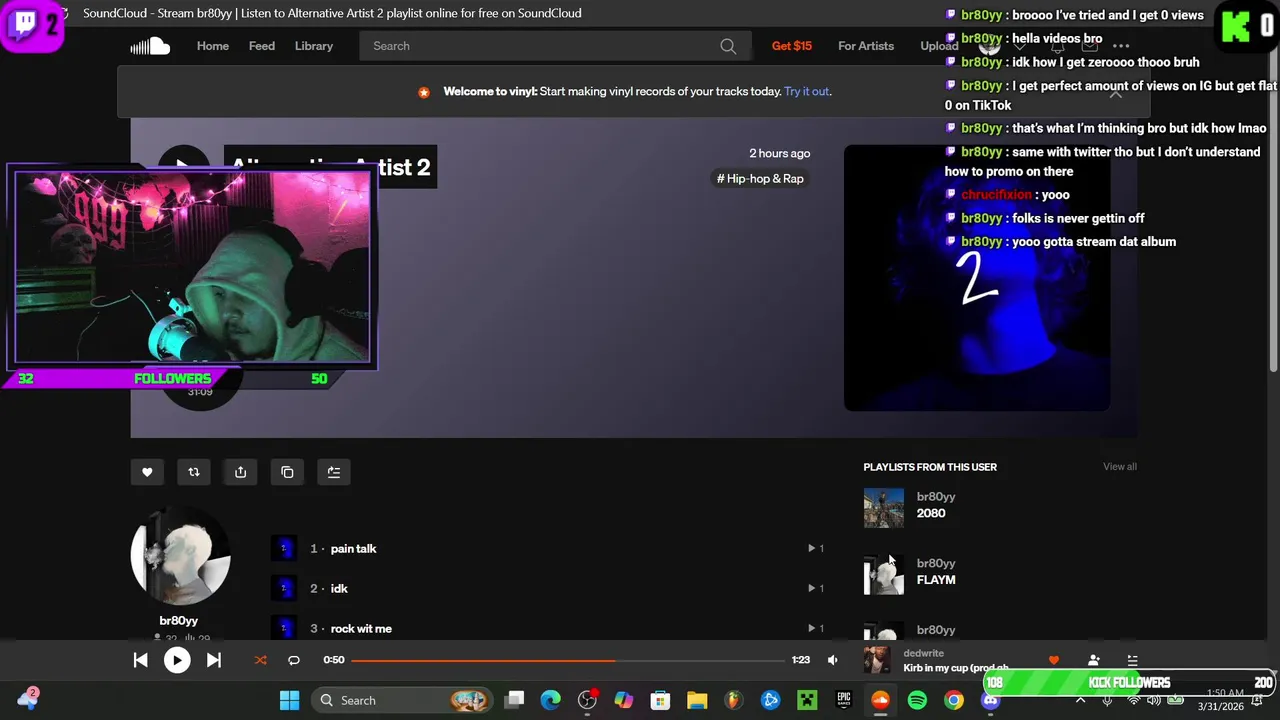This screenshot has width=1280, height=720.
Task: Click View all playlists link
Action: coord(1120,467)
